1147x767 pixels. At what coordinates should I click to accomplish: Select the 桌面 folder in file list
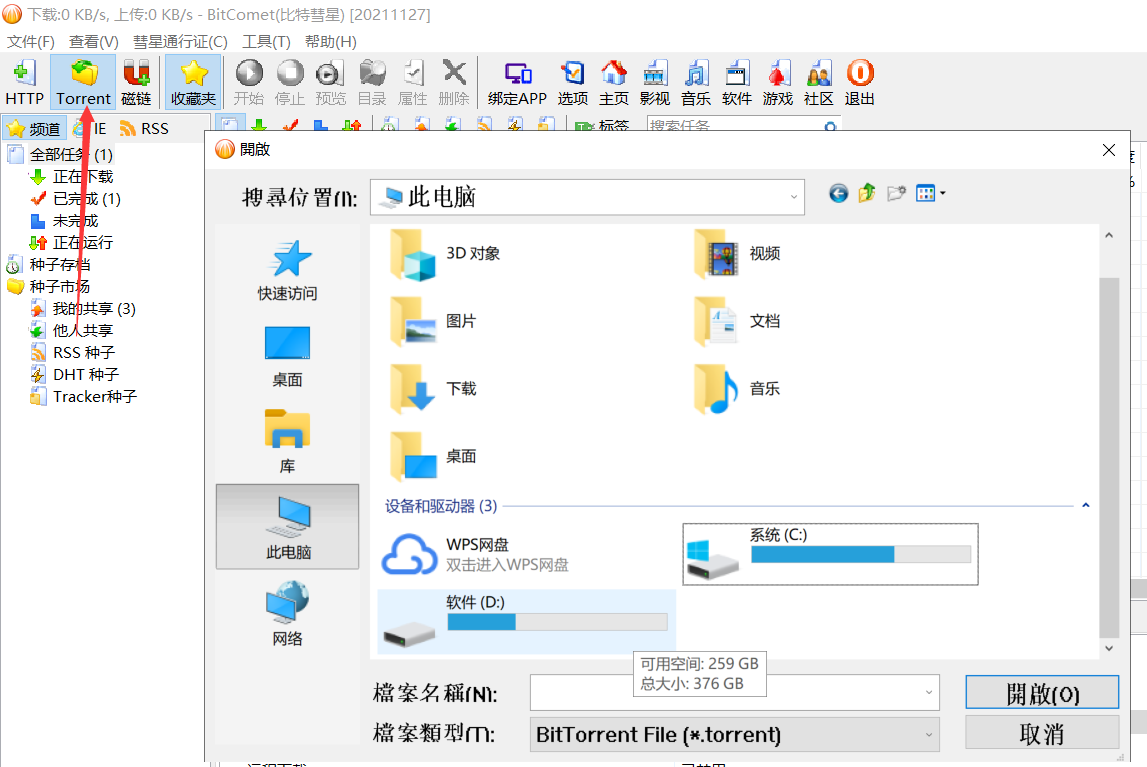432,457
